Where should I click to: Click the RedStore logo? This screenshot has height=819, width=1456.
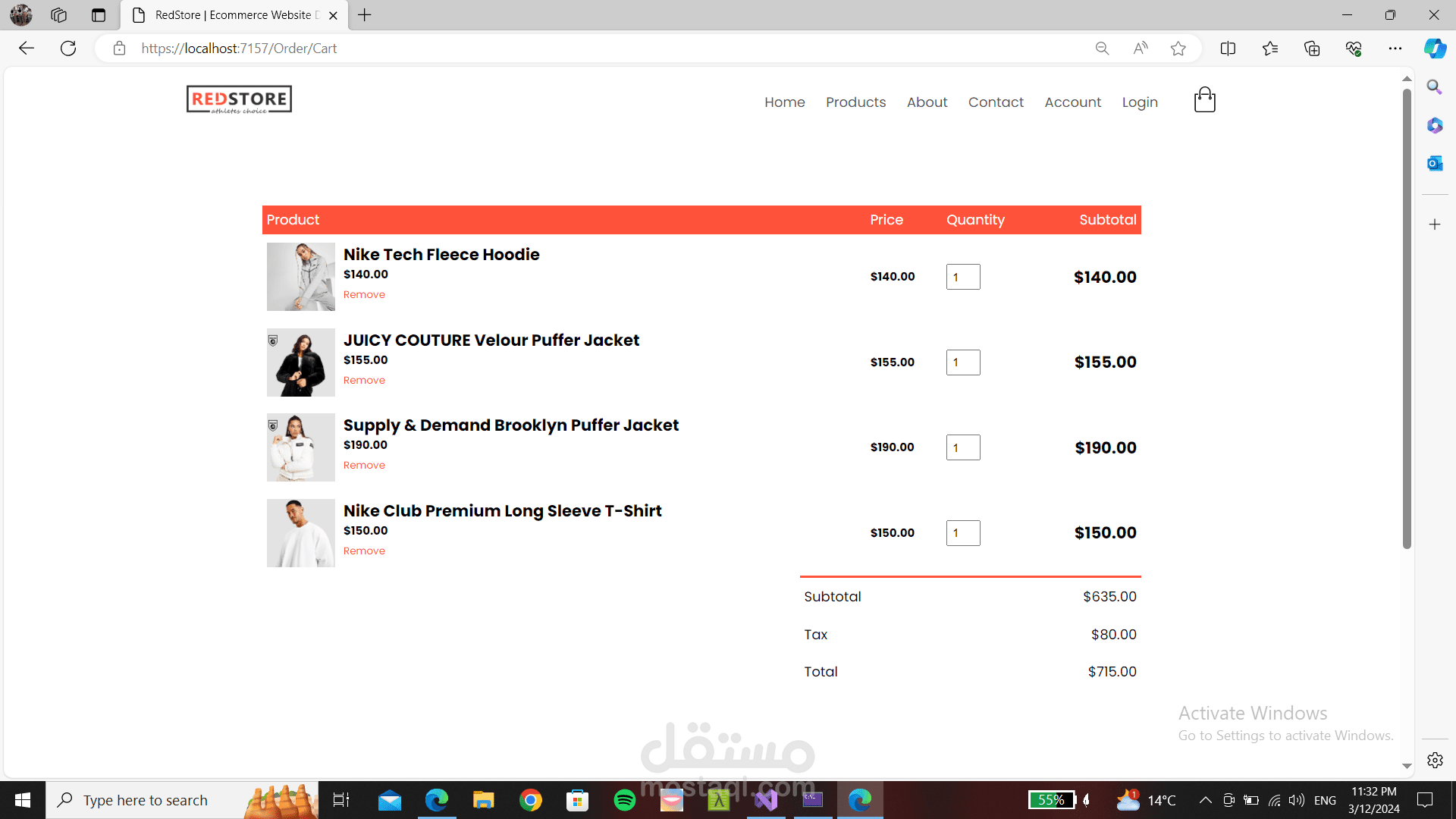pos(239,99)
